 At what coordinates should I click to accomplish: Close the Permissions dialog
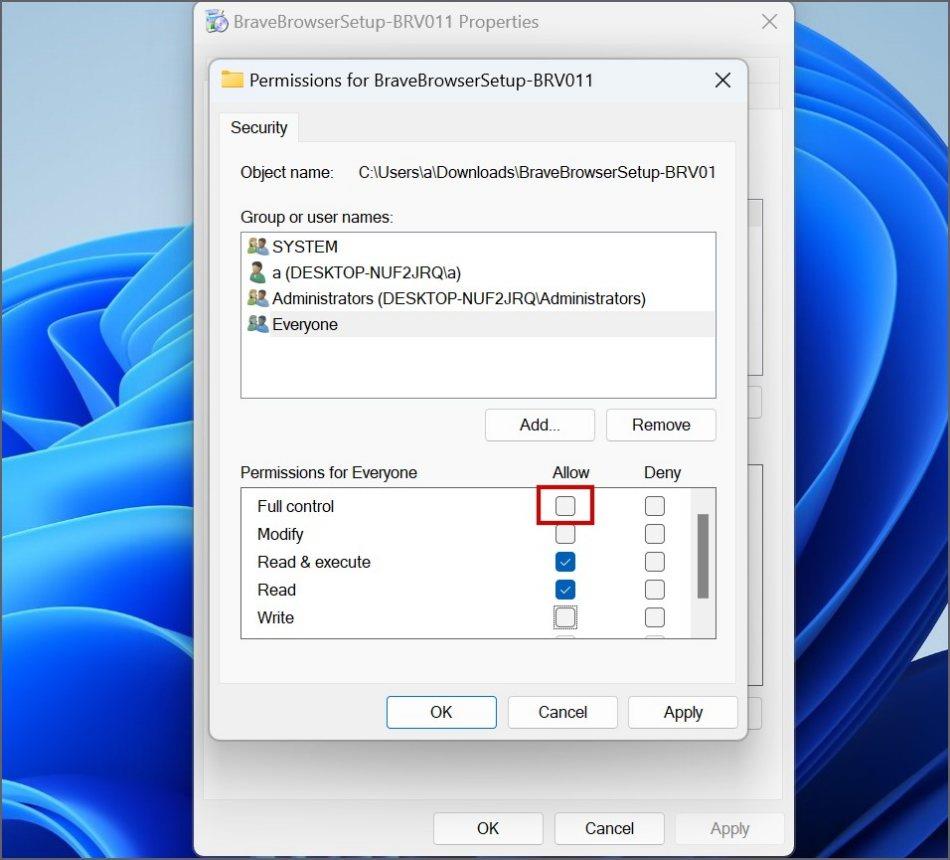(722, 80)
